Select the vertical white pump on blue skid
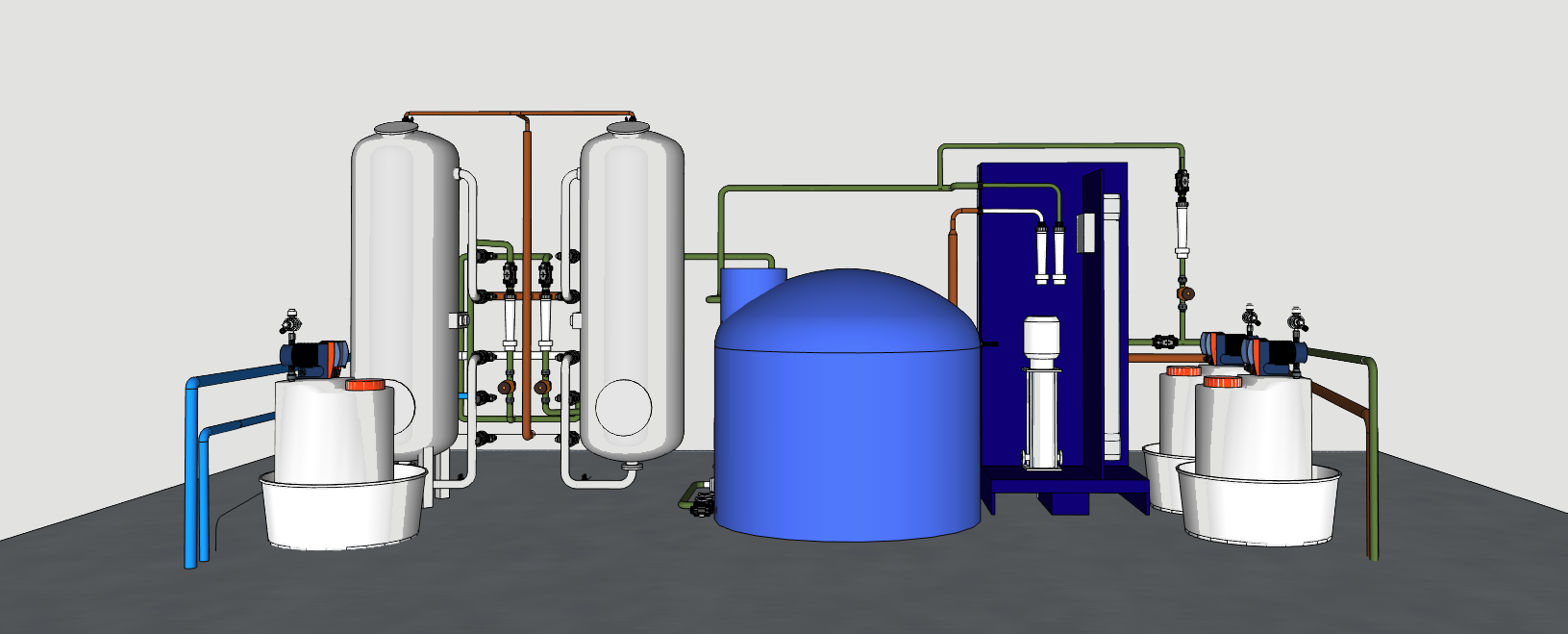1568x634 pixels. [x=1039, y=394]
